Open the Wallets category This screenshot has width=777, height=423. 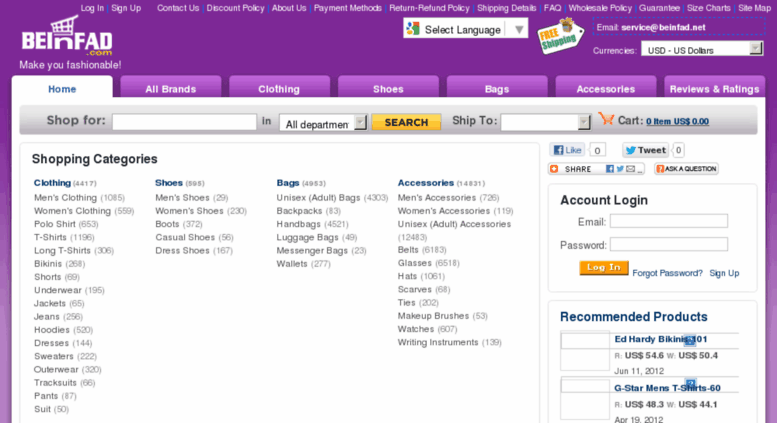point(292,264)
